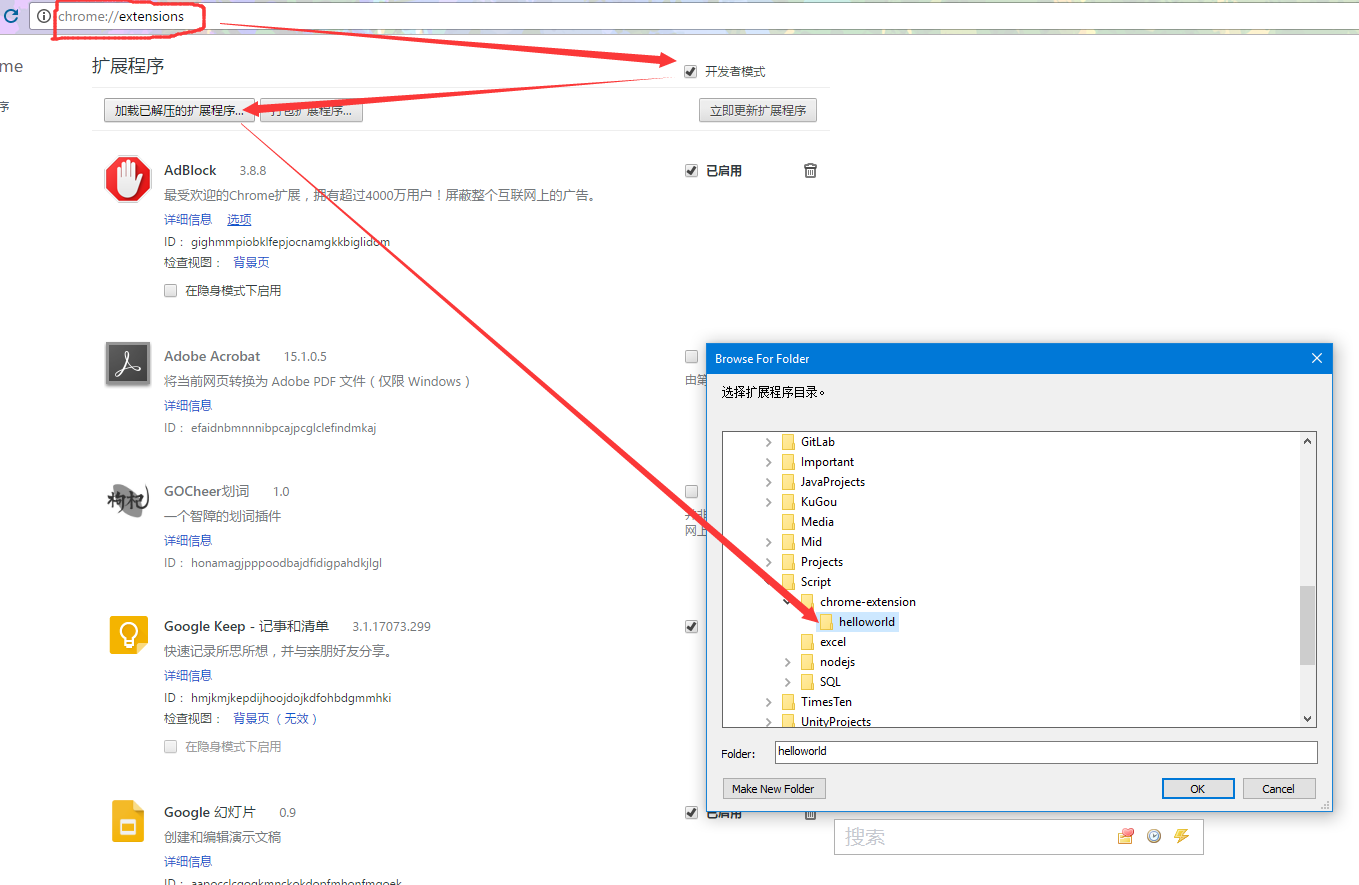Screen dimensions: 1359x885
Task: Open AdBlock 选项 link
Action: 239,220
